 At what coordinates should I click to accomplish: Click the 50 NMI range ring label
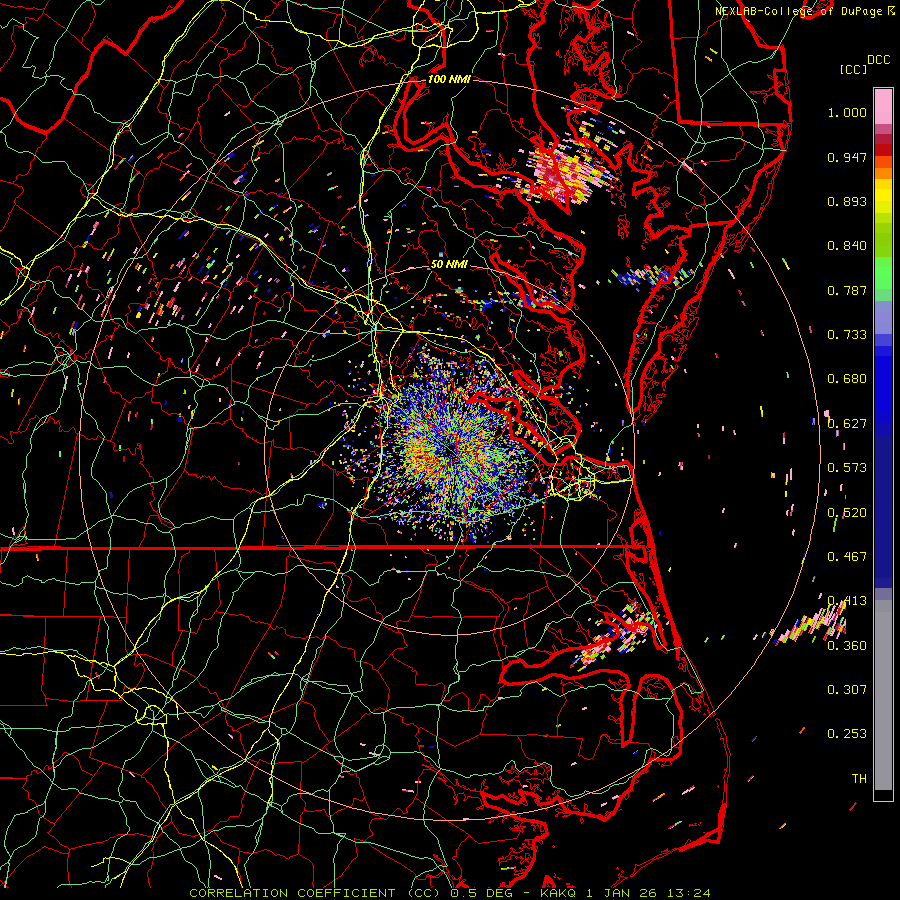pos(449,265)
